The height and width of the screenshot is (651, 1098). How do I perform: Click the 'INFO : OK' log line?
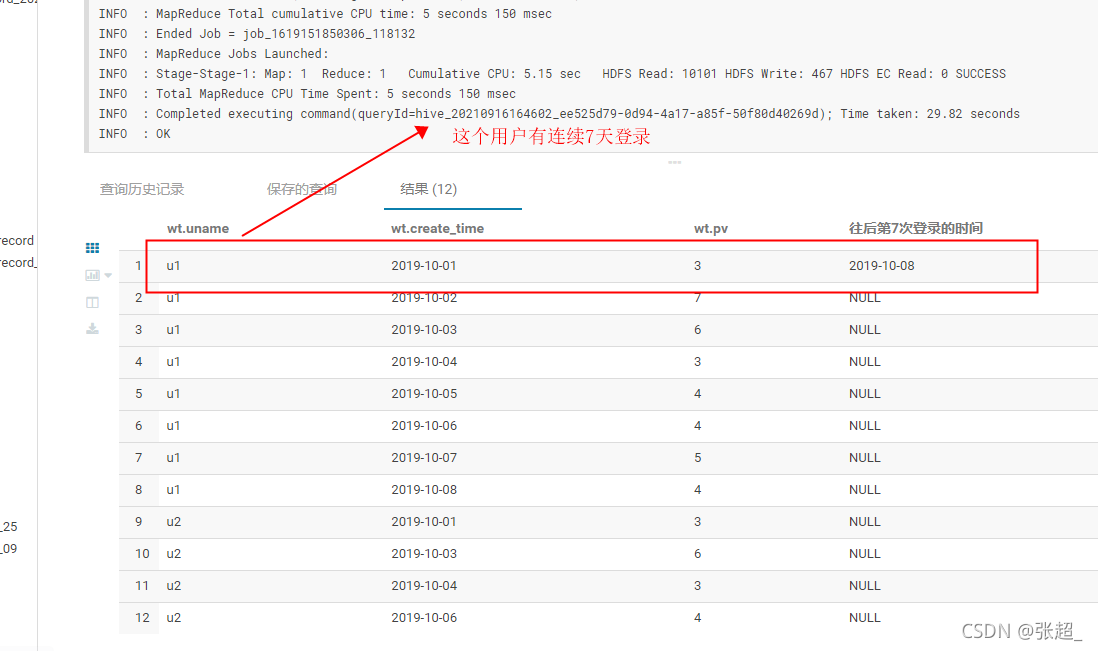point(134,134)
